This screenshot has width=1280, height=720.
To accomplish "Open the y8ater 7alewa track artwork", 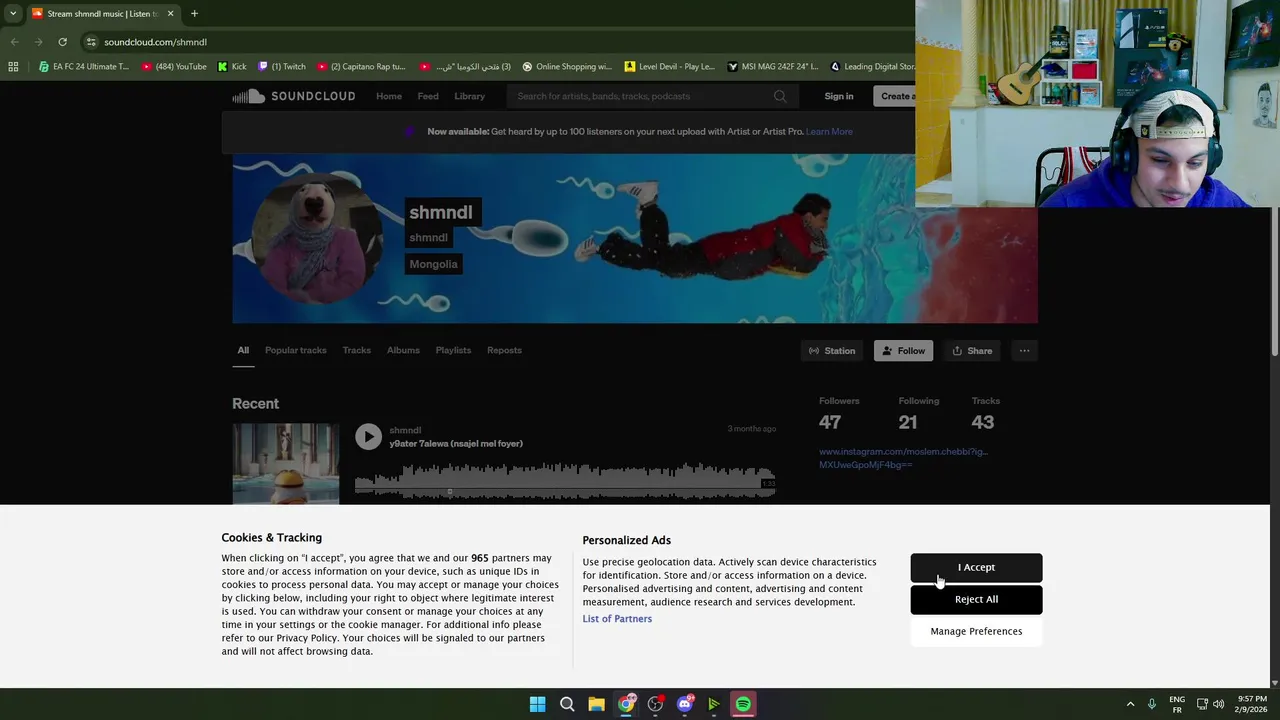I will (286, 464).
